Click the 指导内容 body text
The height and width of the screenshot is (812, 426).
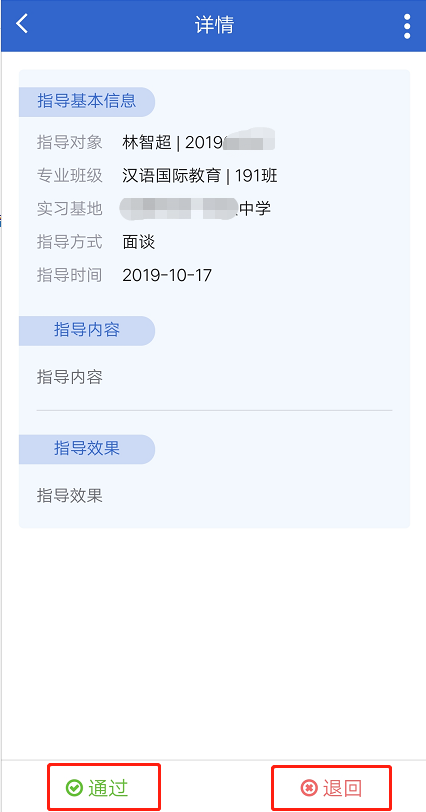[x=70, y=377]
